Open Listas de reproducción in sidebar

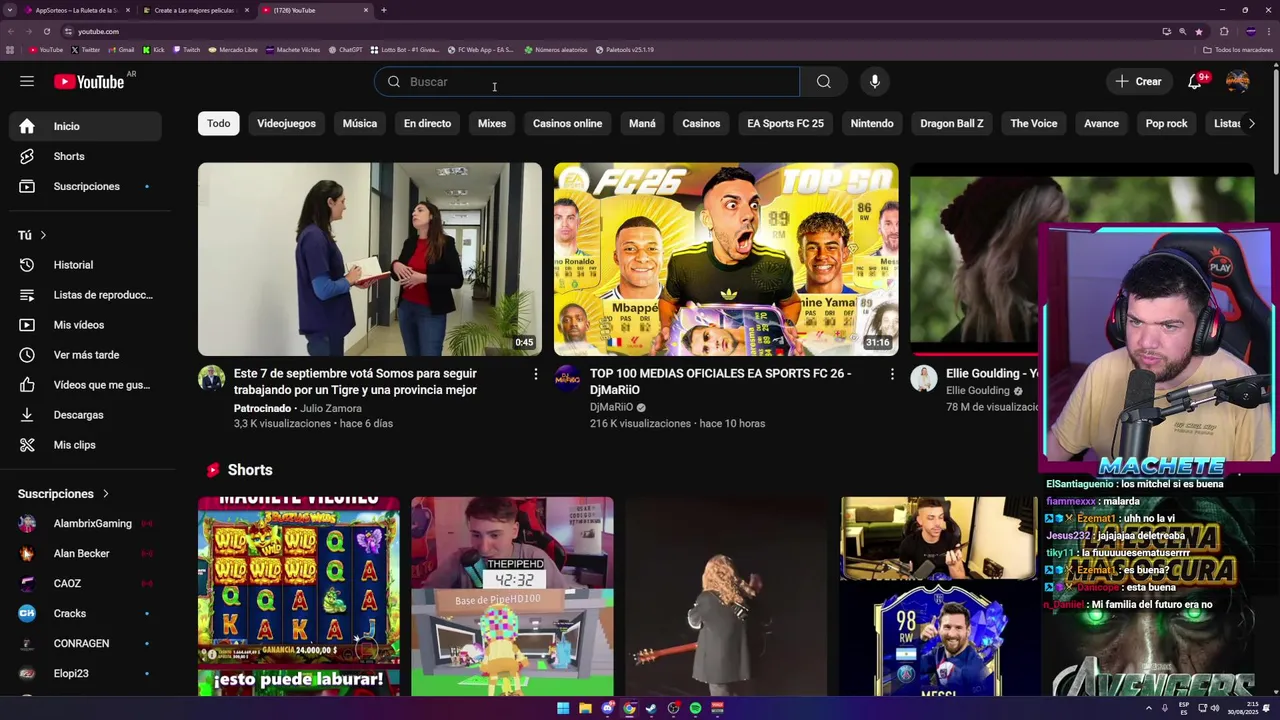(x=85, y=295)
